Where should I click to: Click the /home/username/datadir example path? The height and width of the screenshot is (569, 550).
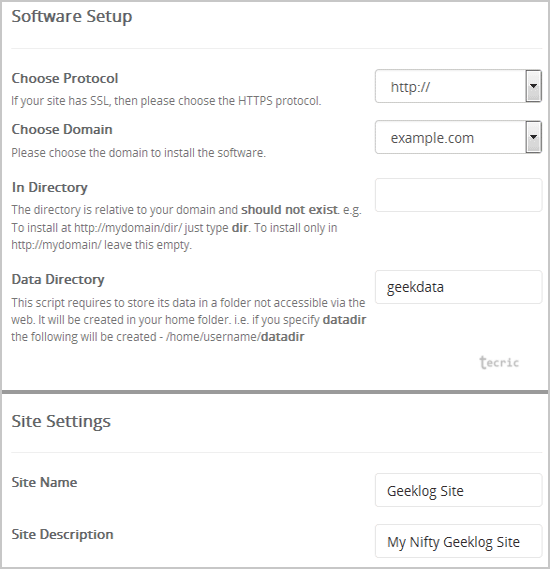point(235,337)
